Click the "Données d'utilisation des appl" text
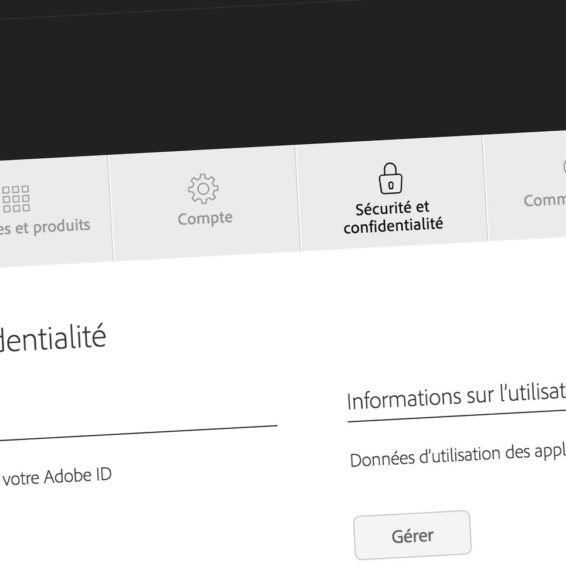 point(458,455)
